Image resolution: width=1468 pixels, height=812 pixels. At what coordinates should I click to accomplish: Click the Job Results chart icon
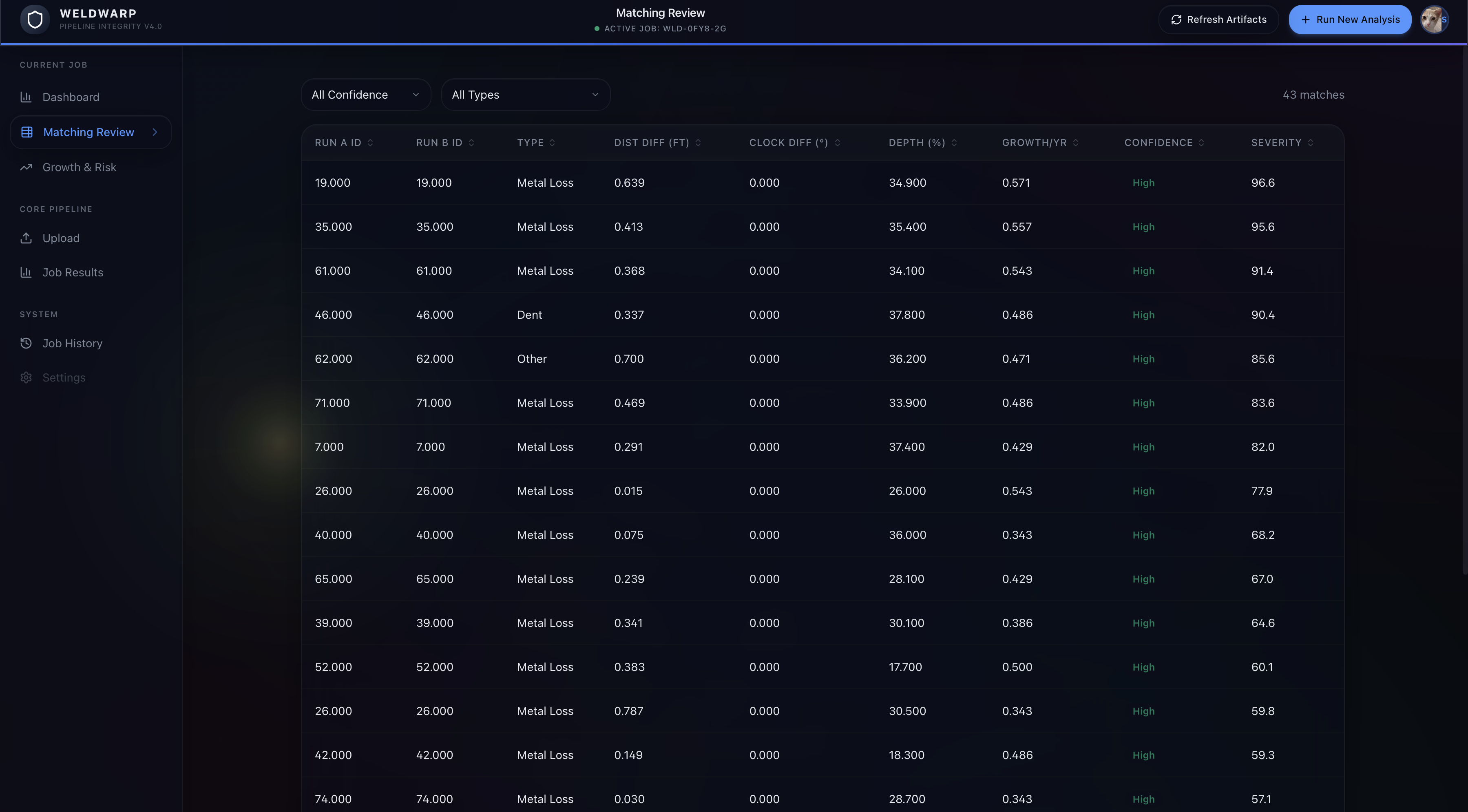26,272
